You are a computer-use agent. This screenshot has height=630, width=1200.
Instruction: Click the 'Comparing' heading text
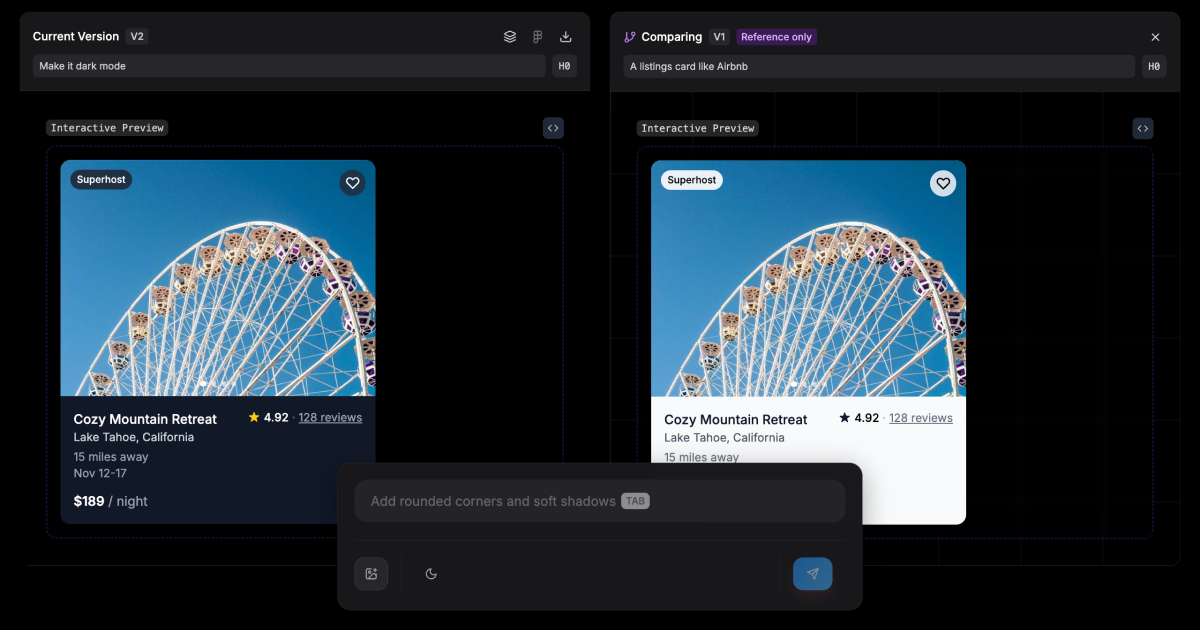click(672, 37)
